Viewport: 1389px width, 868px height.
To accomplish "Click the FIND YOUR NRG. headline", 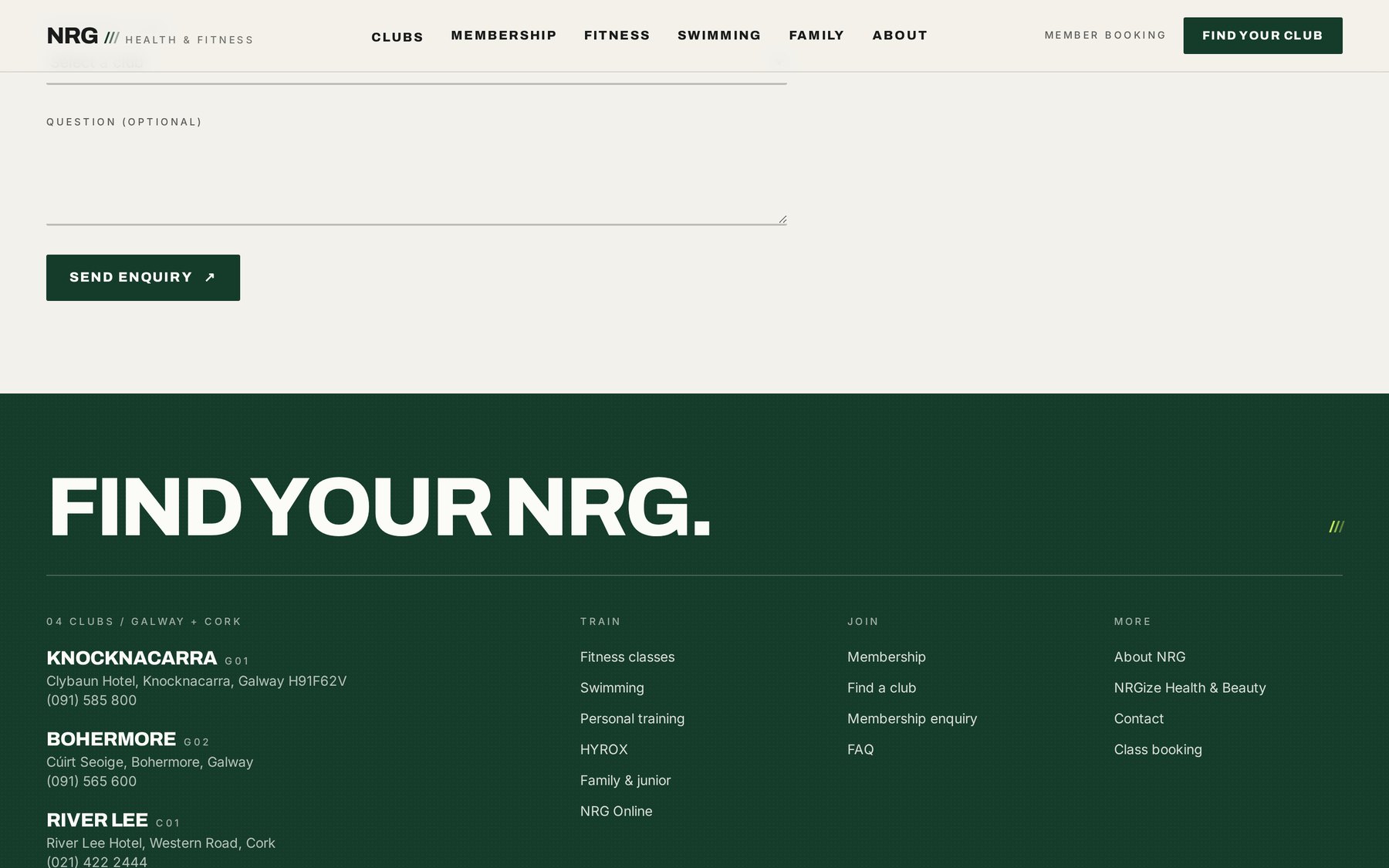I will pyautogui.click(x=379, y=507).
